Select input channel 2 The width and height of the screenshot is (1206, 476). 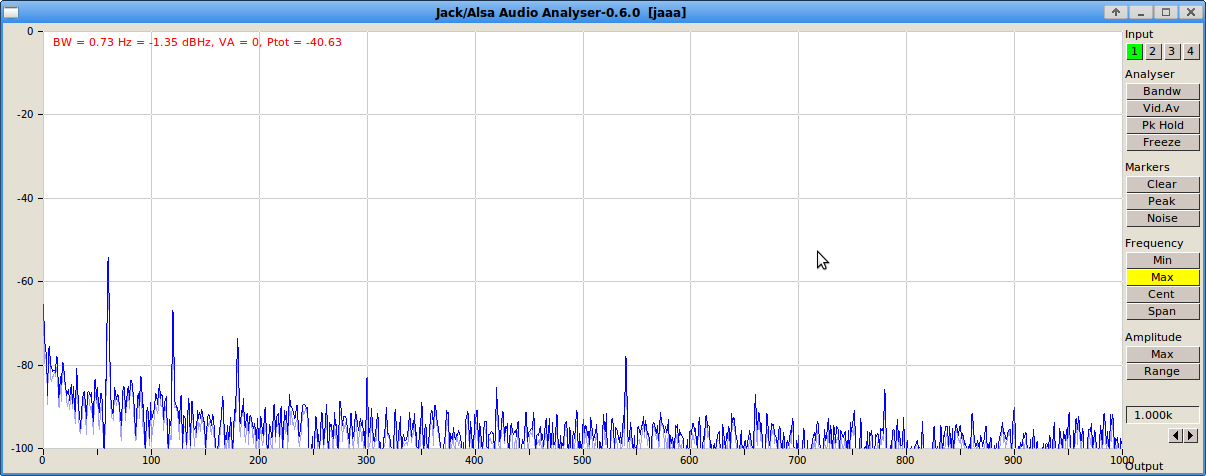[1153, 52]
